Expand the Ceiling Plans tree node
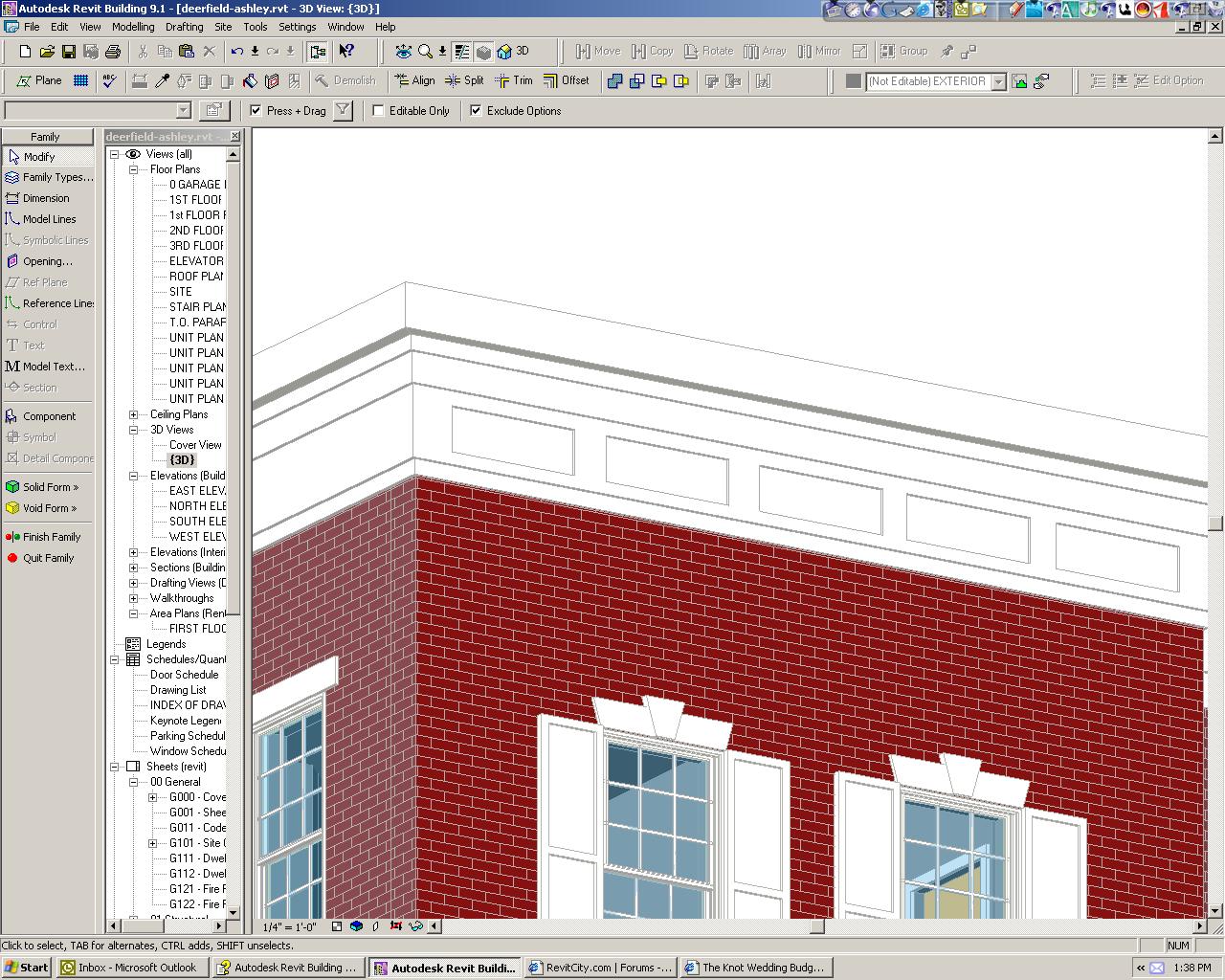The width and height of the screenshot is (1225, 980). [134, 414]
